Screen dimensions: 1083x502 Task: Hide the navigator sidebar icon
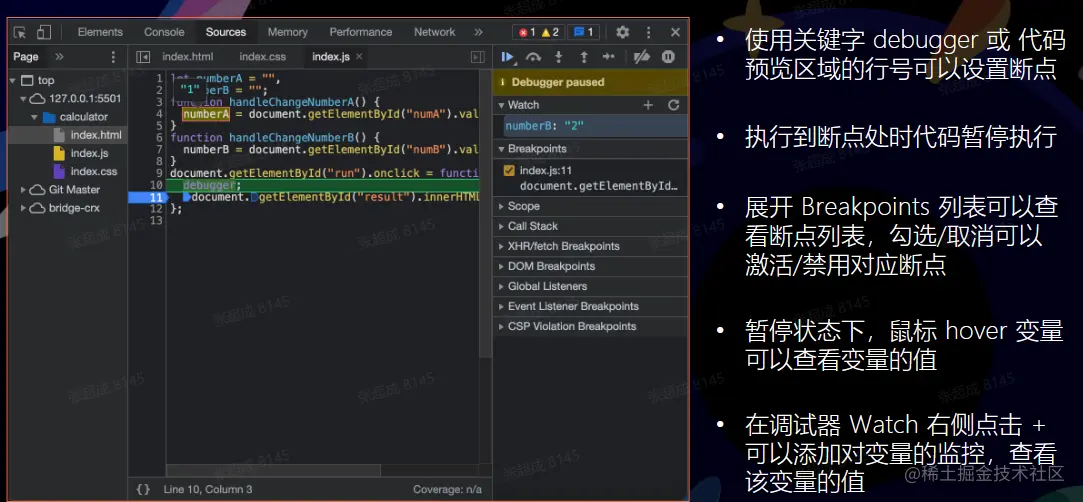(142, 57)
